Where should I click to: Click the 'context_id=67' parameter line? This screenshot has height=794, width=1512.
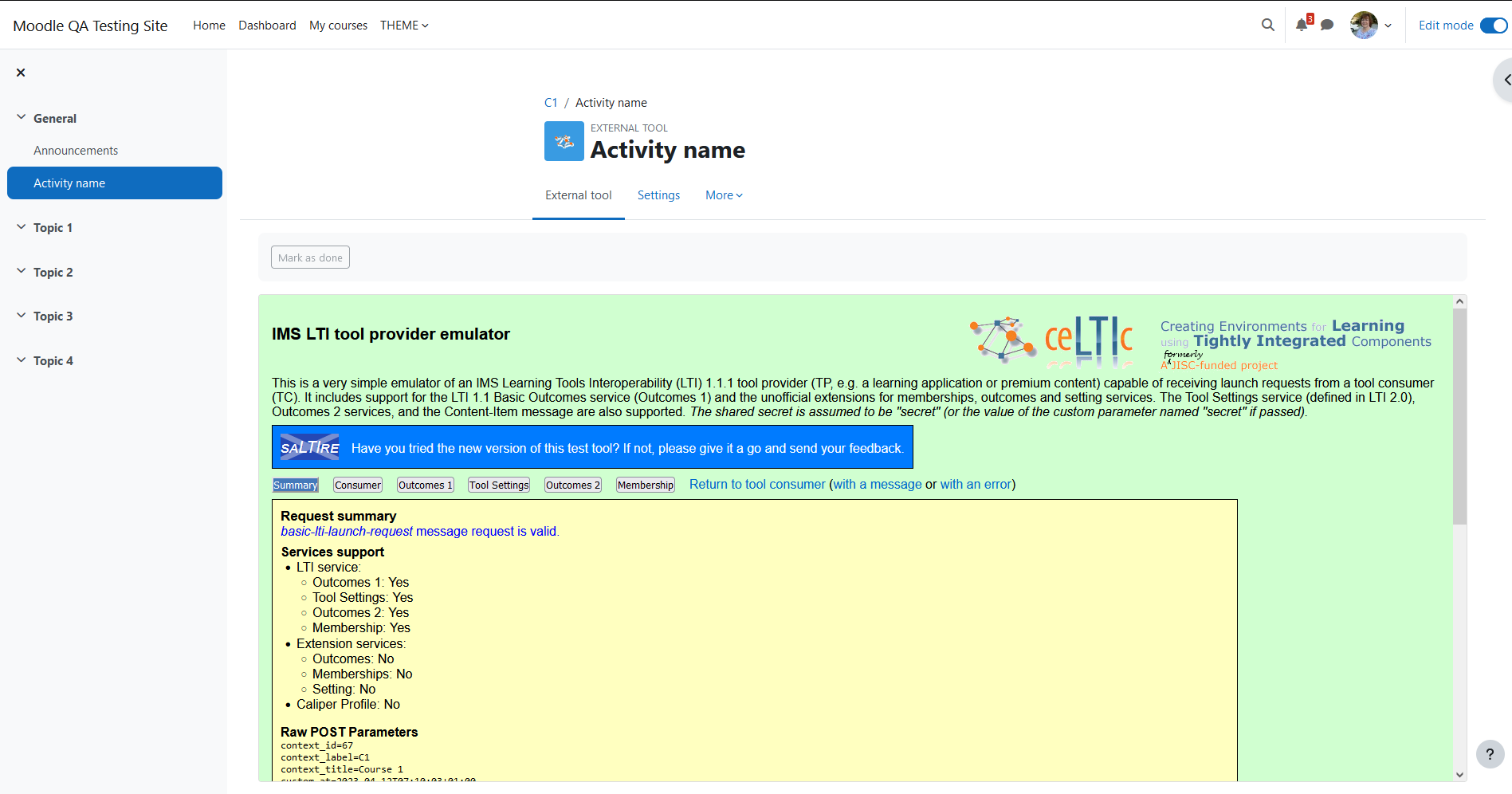(x=316, y=745)
